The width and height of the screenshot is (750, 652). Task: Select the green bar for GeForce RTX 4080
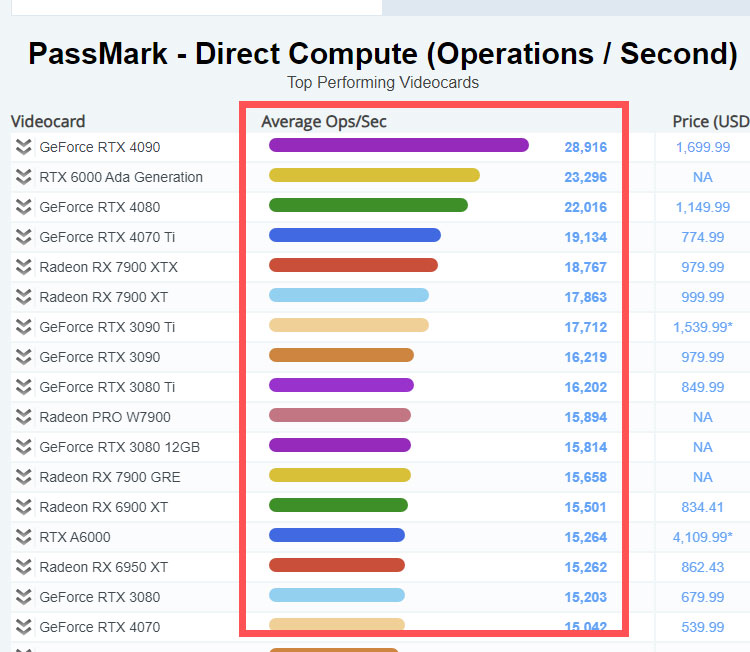tap(368, 206)
